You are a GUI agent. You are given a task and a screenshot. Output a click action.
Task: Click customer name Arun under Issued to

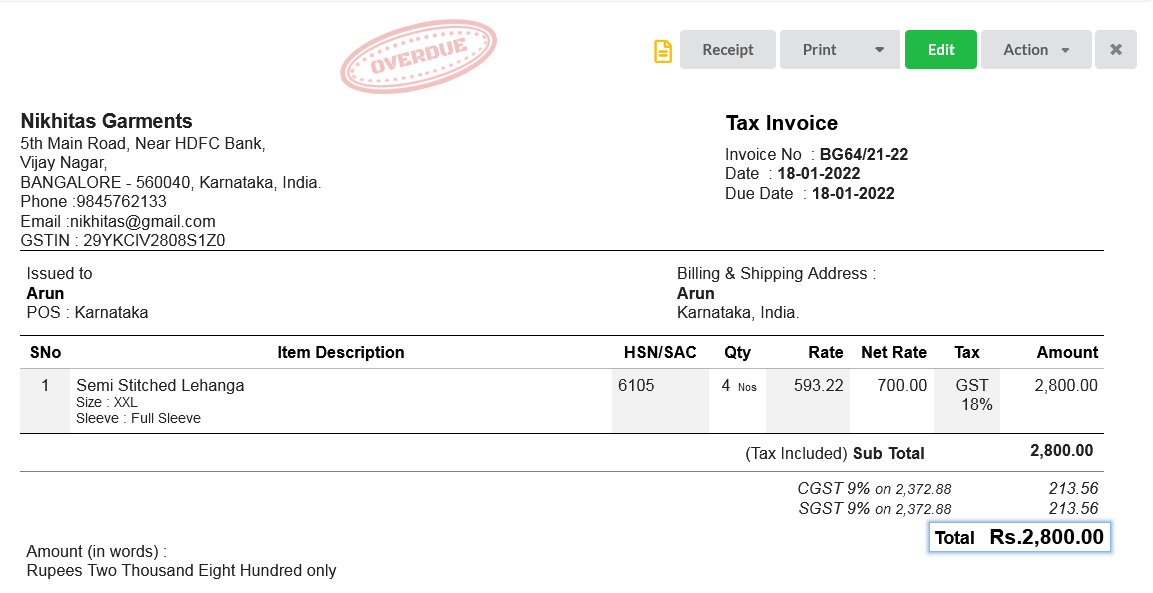point(46,294)
